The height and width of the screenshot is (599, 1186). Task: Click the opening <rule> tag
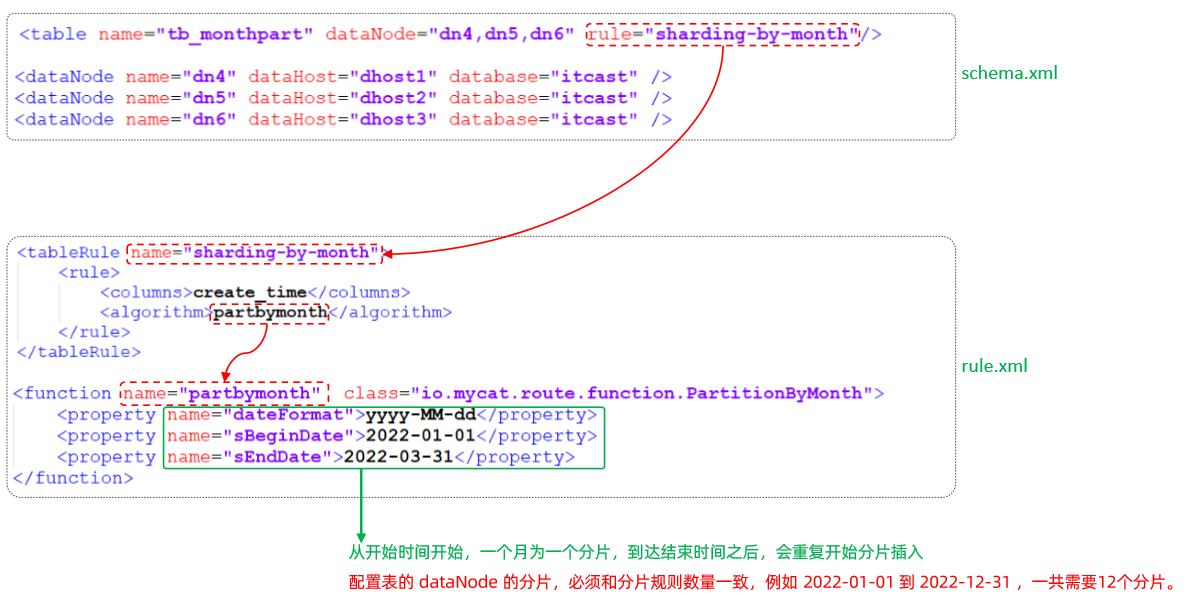(89, 272)
